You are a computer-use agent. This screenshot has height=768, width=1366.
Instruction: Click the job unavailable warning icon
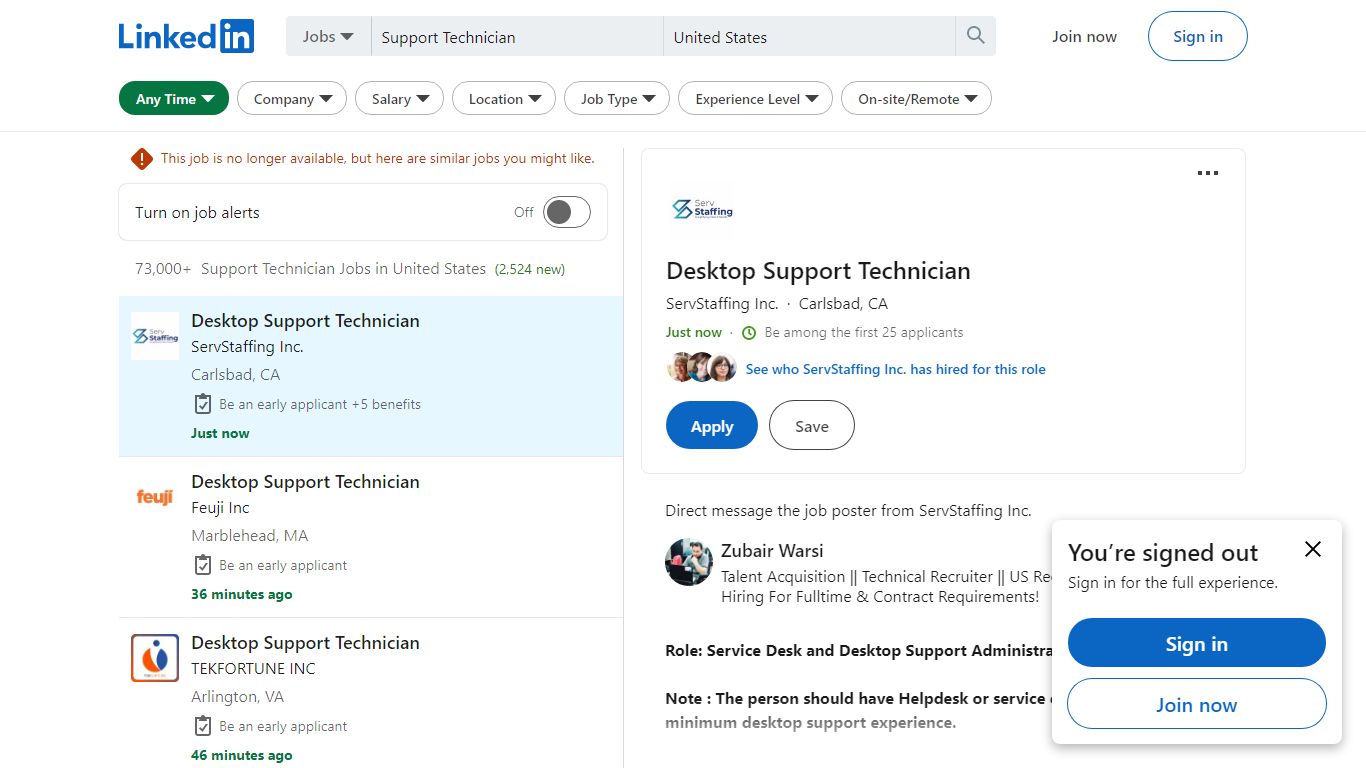(142, 158)
